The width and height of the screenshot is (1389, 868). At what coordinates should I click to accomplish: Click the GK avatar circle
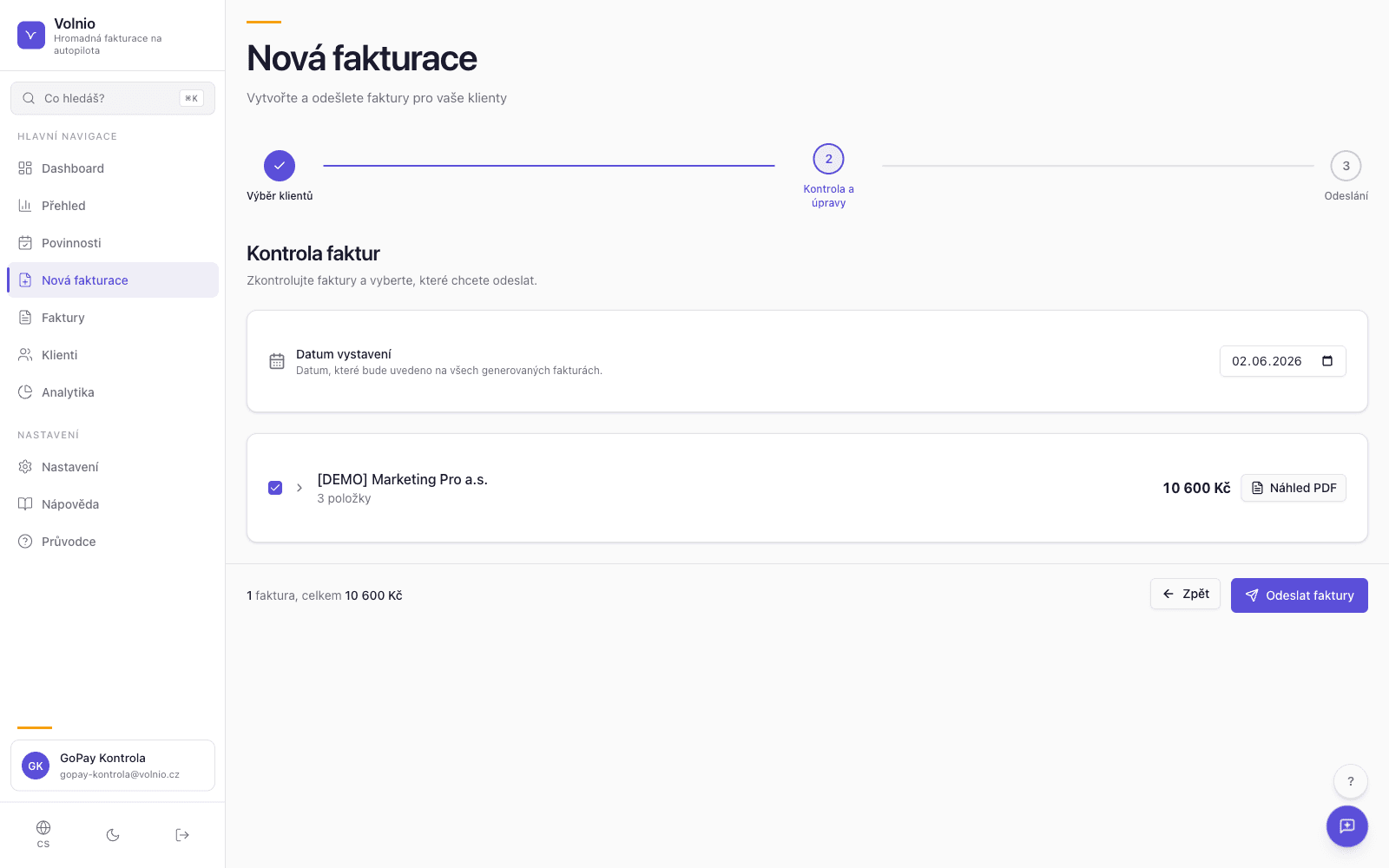coord(36,766)
